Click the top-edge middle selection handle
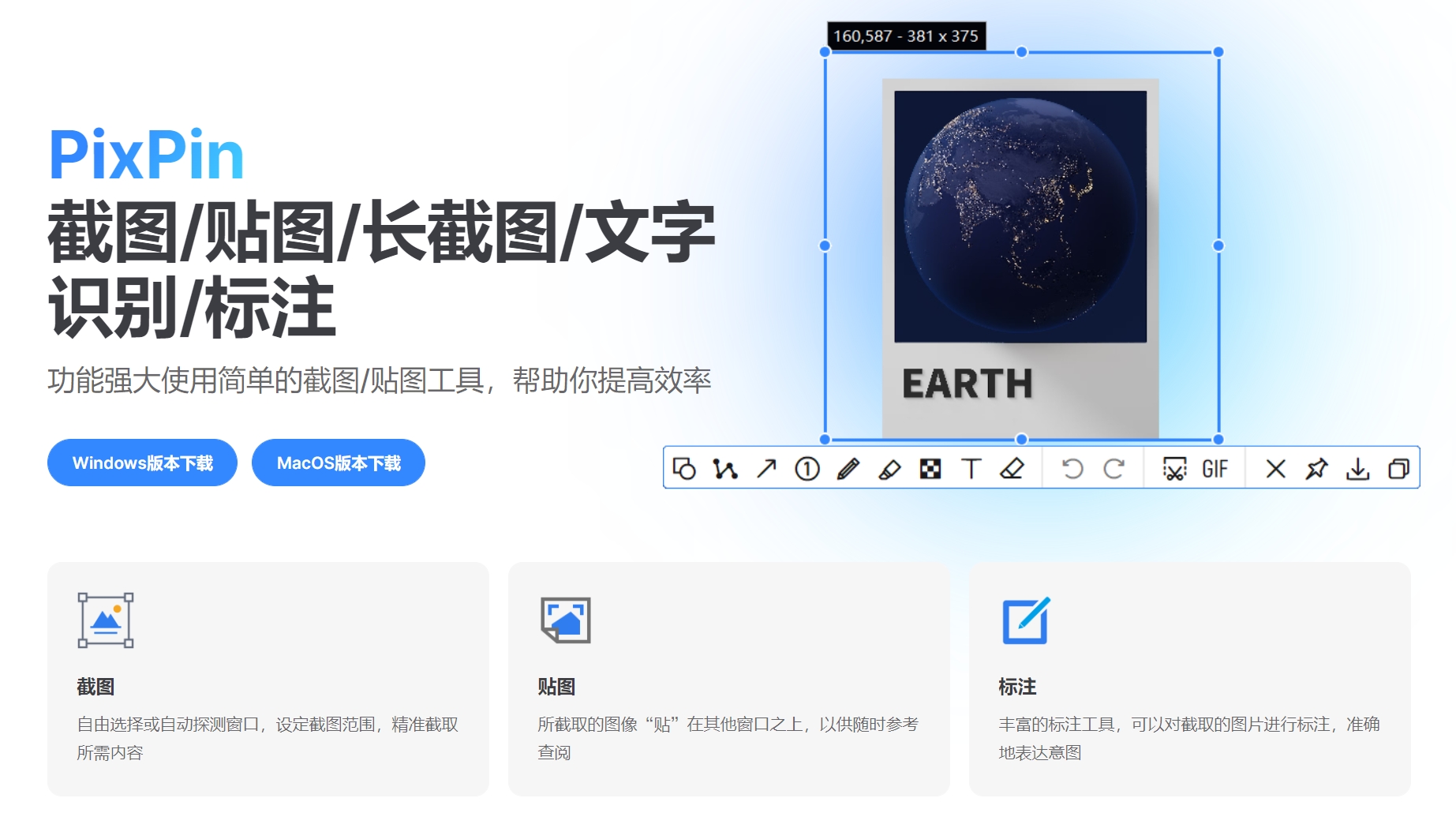Image resolution: width=1456 pixels, height=813 pixels. coord(1022,52)
